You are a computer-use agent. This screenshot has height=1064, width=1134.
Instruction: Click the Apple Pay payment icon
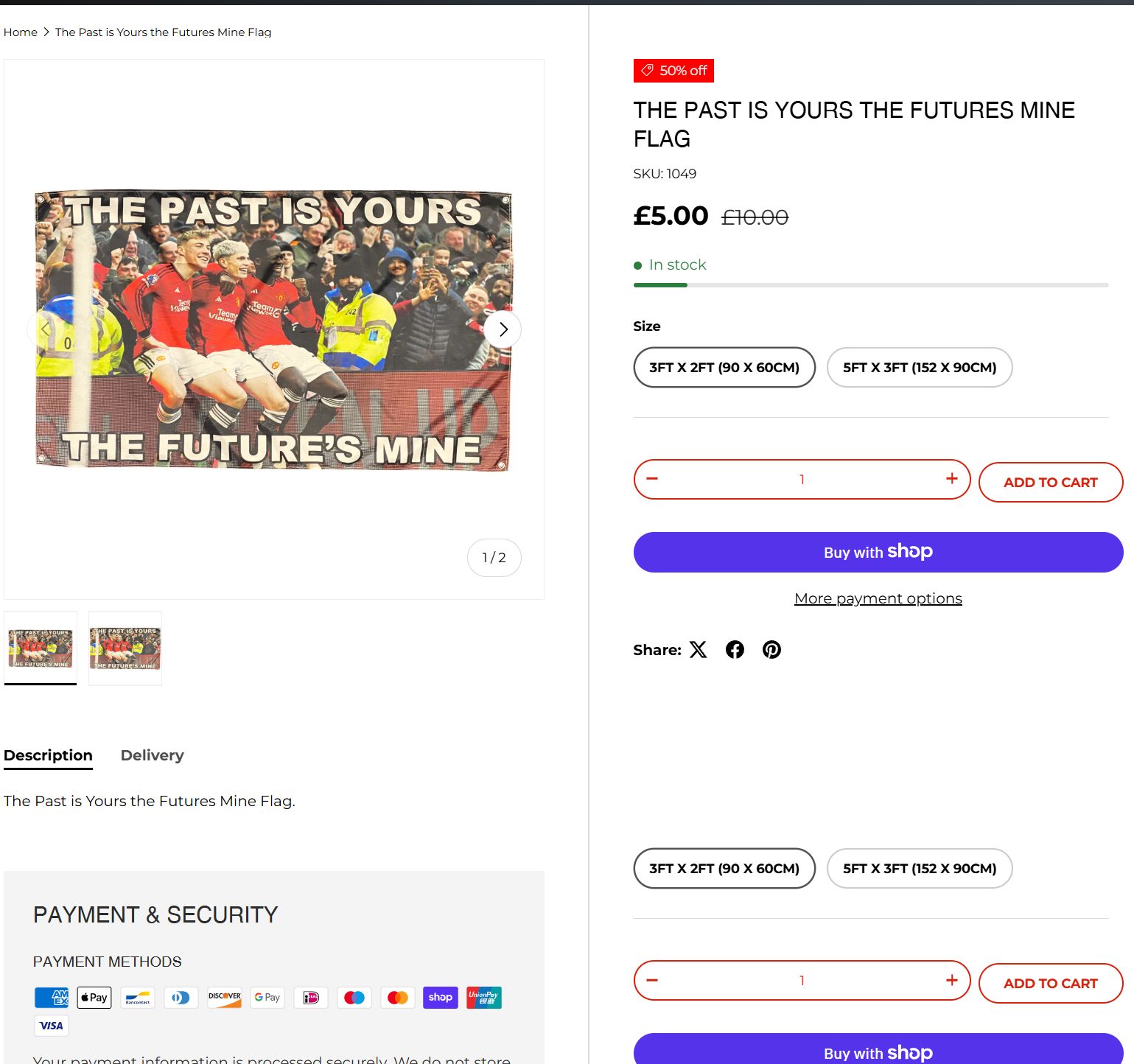[94, 997]
